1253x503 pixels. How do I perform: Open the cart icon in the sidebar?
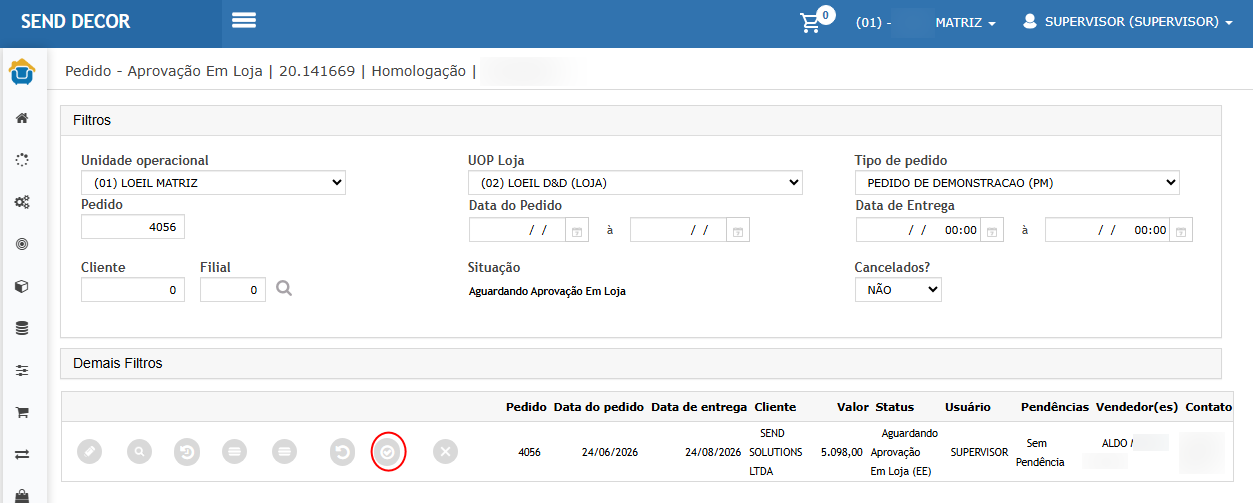point(22,412)
